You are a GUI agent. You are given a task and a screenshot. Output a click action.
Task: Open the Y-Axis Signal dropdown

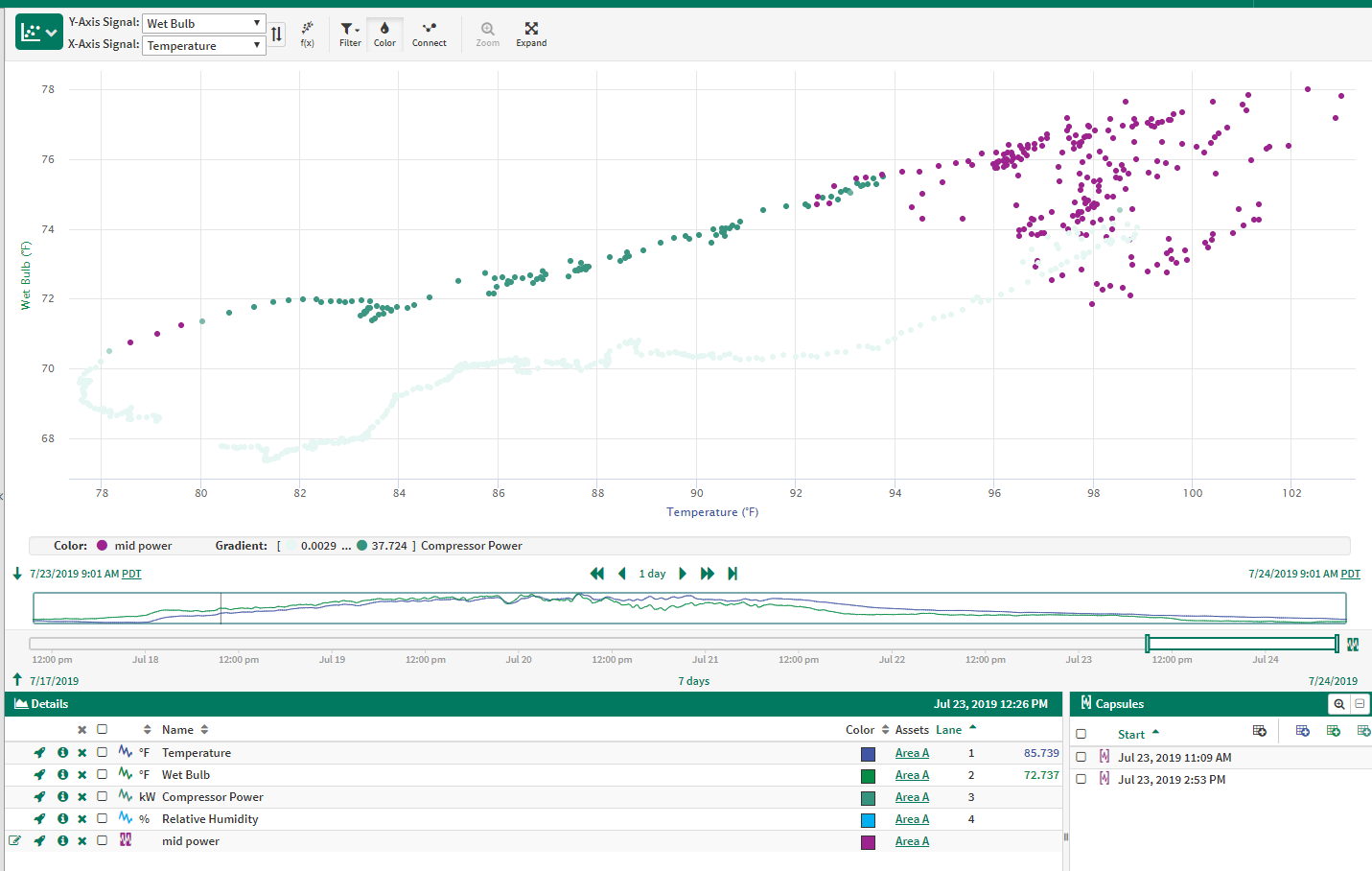point(204,23)
